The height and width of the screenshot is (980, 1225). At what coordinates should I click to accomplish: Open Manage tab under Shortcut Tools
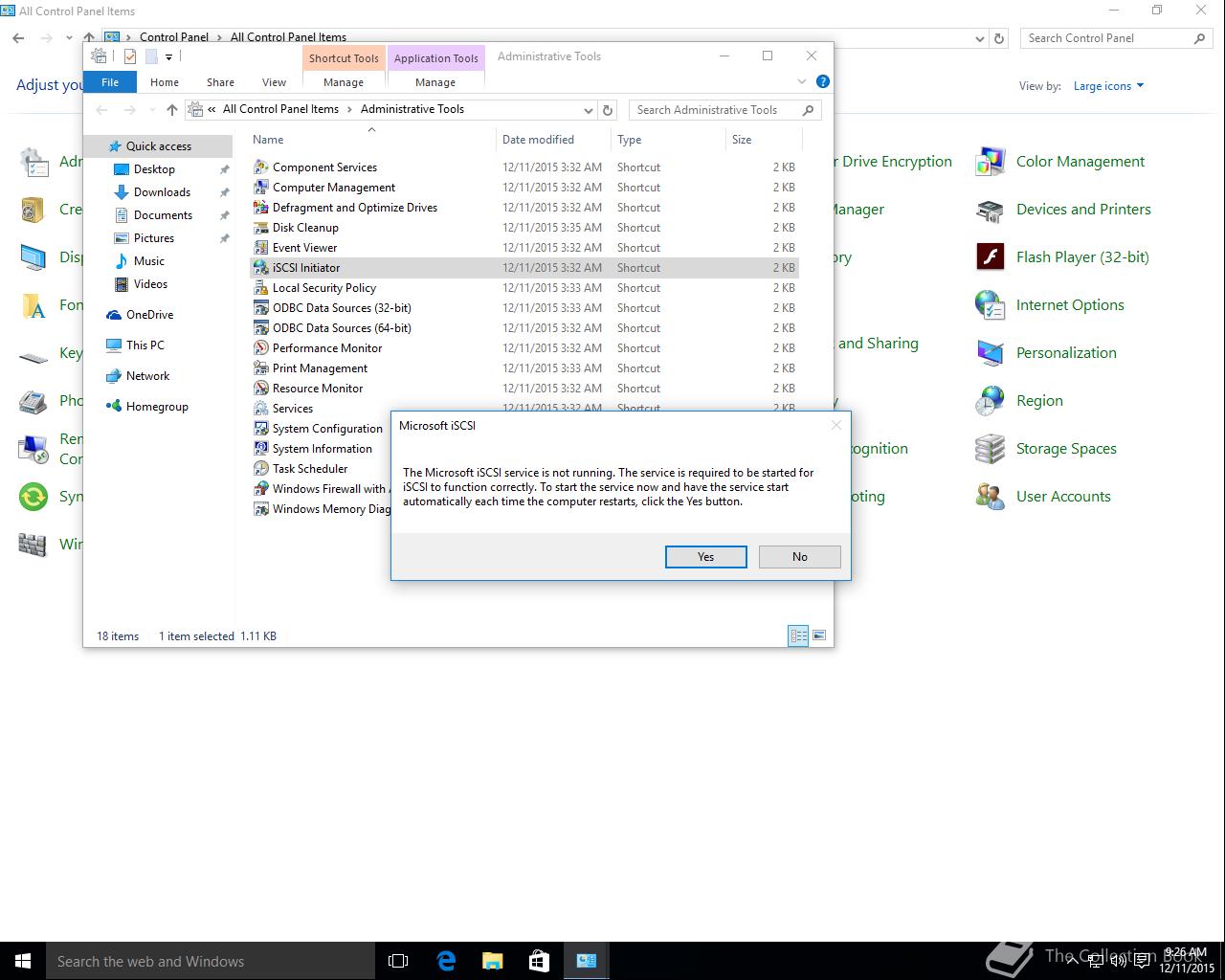[x=344, y=82]
